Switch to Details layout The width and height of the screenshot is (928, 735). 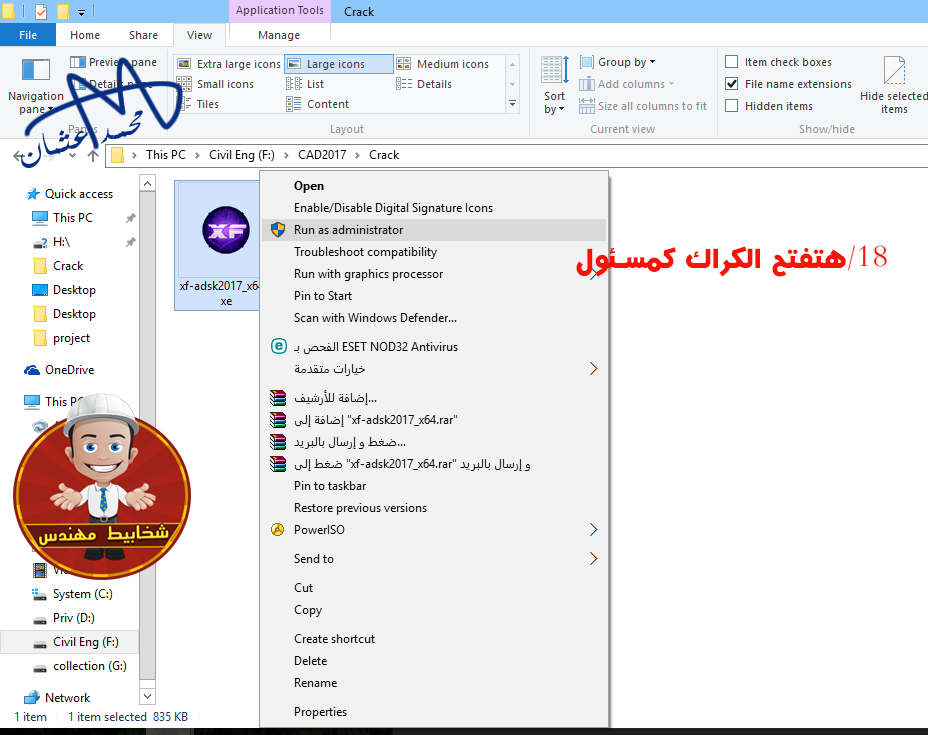[424, 84]
